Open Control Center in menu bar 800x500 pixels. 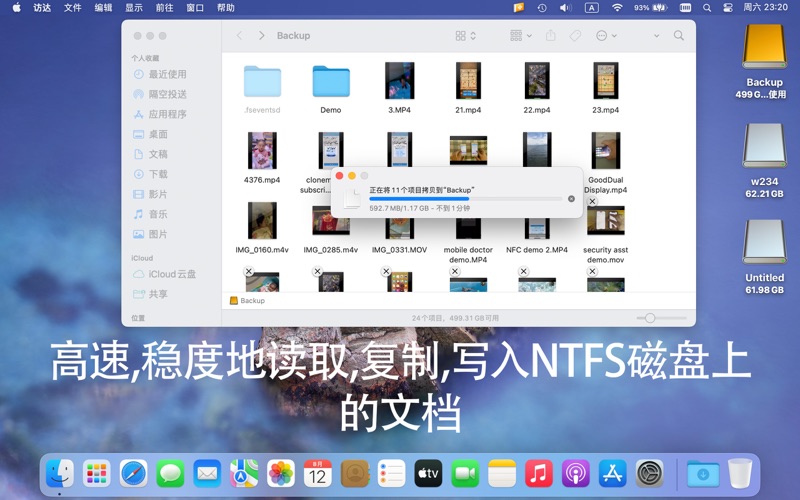click(728, 8)
